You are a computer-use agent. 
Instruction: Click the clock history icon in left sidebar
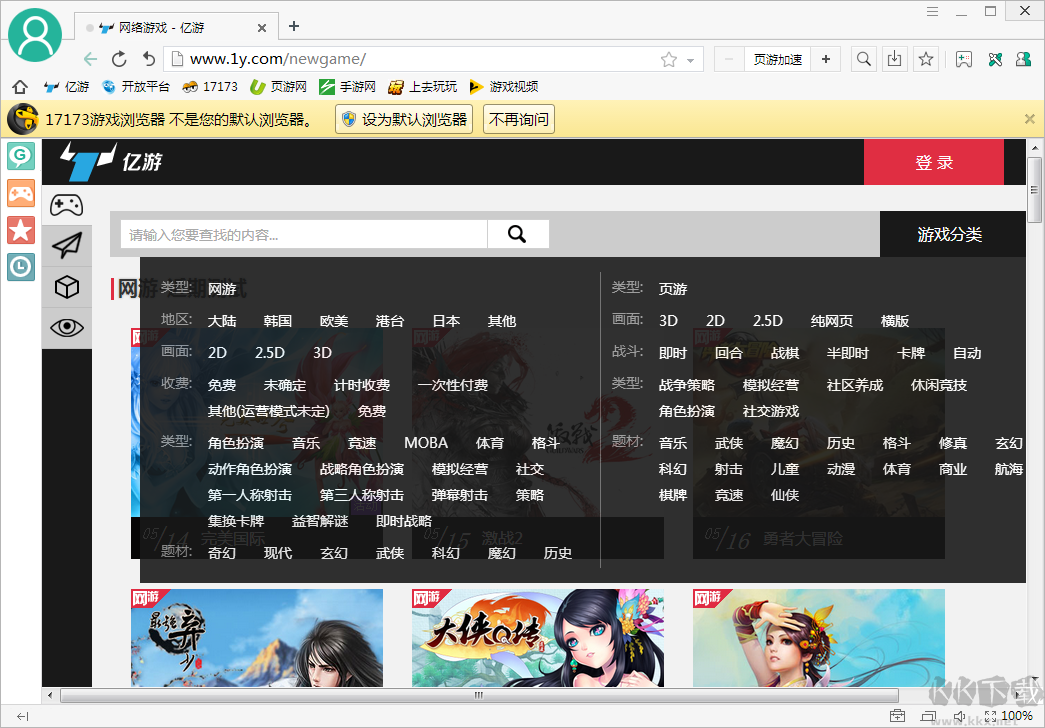click(21, 267)
